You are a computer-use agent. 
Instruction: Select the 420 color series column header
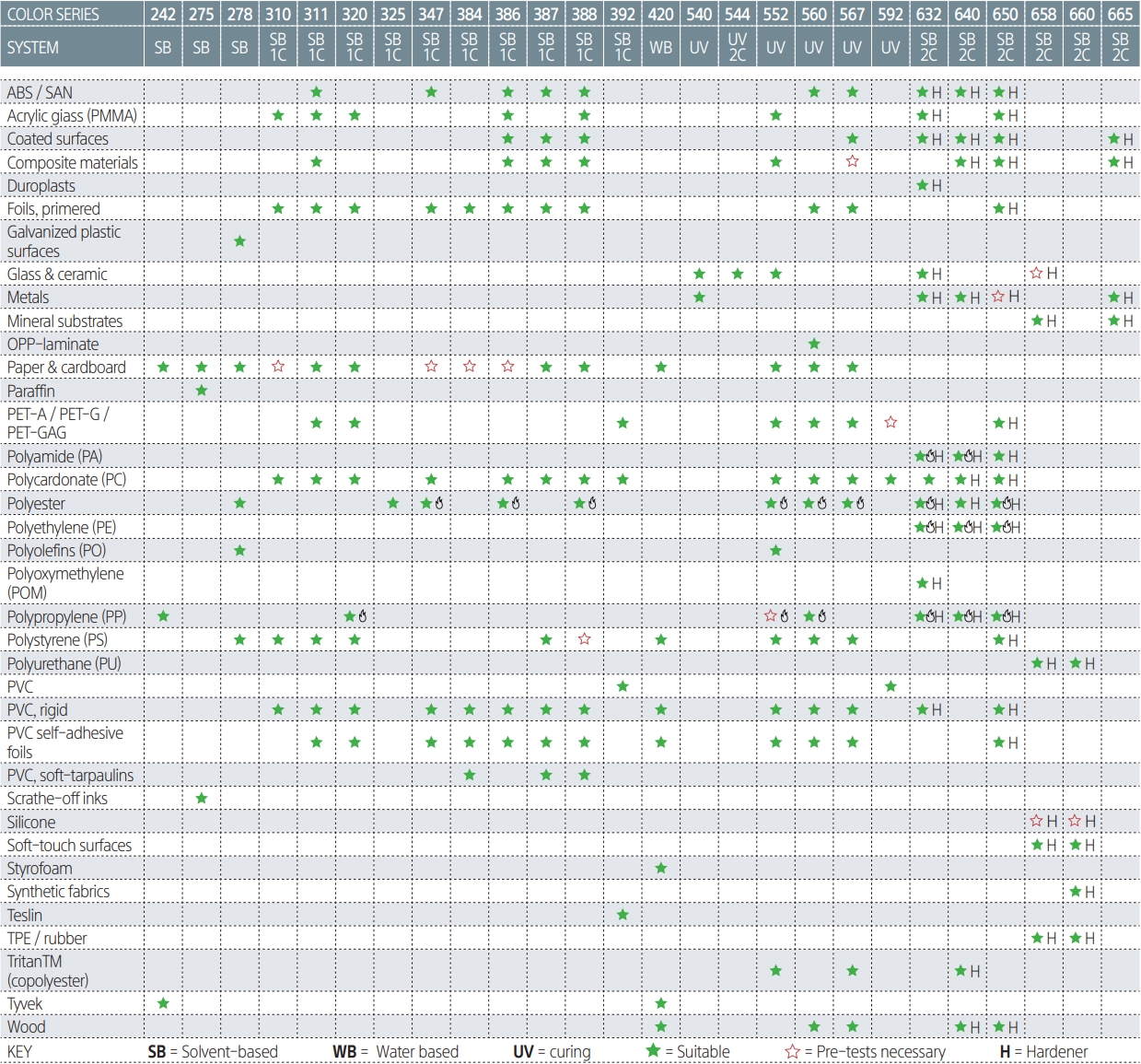[x=660, y=14]
